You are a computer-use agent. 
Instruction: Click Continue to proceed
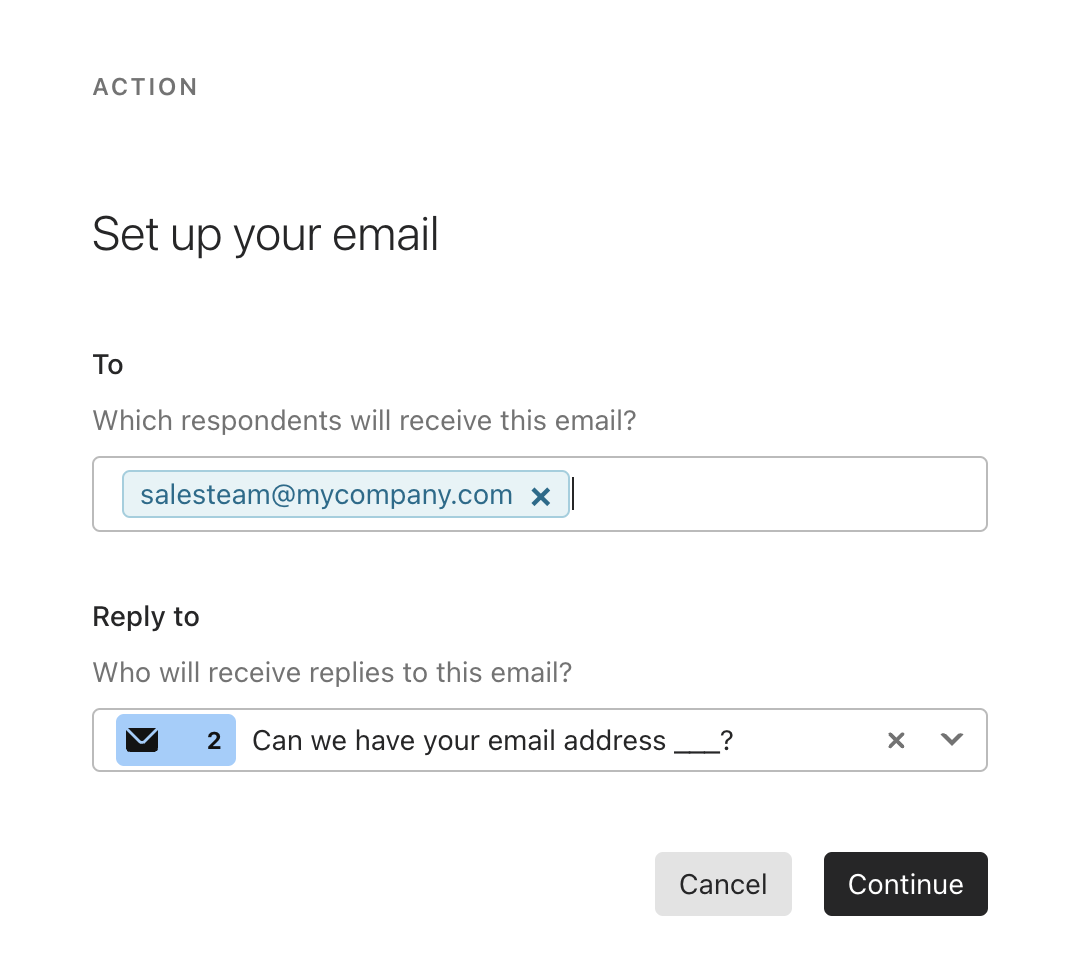click(x=906, y=884)
